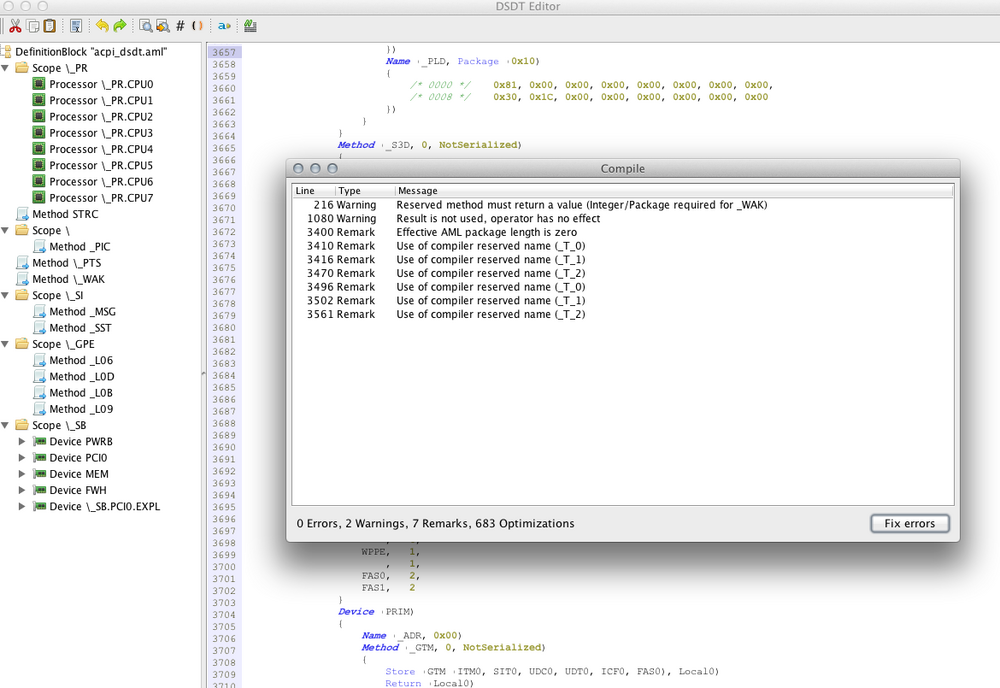Click the Message column header
The height and width of the screenshot is (688, 1000).
pos(418,191)
